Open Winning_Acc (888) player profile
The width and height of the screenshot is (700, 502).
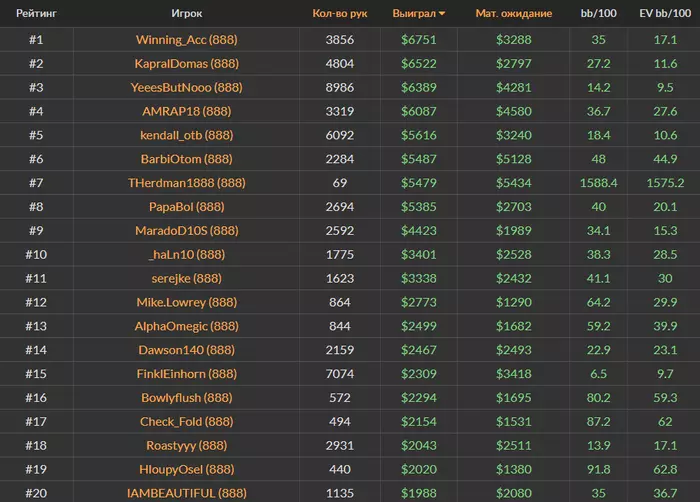click(x=186, y=40)
